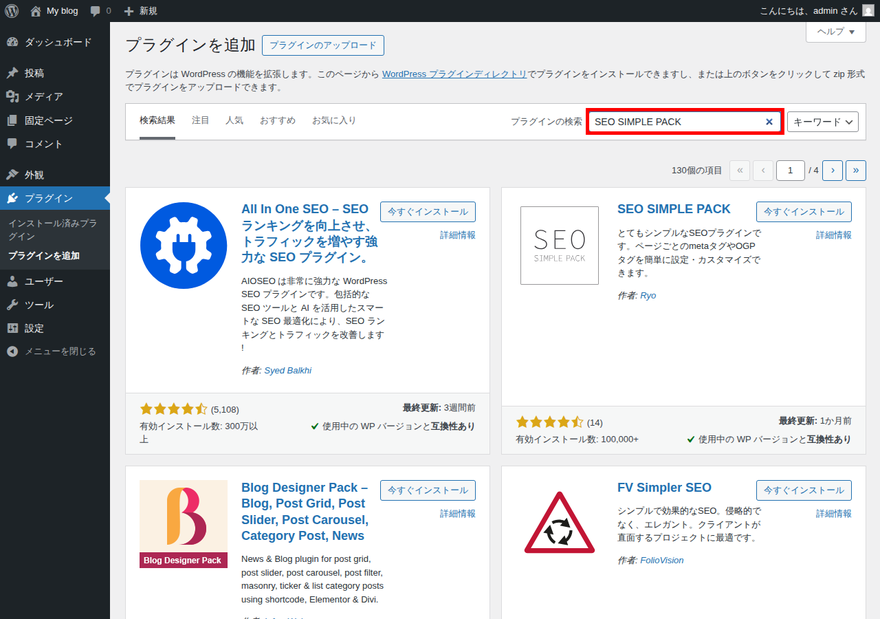Viewport: 880px width, 619px height.
Task: Install Blog Designer Pack now
Action: point(428,490)
